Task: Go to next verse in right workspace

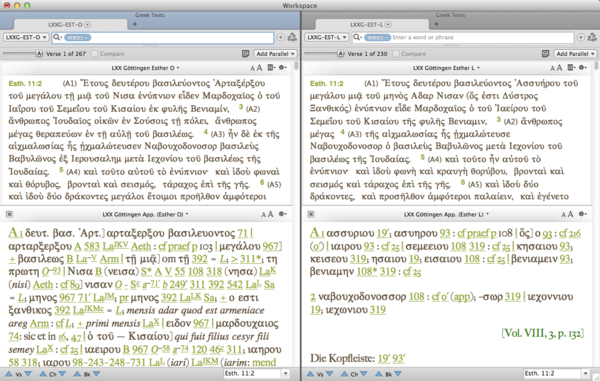Action: pos(329,374)
